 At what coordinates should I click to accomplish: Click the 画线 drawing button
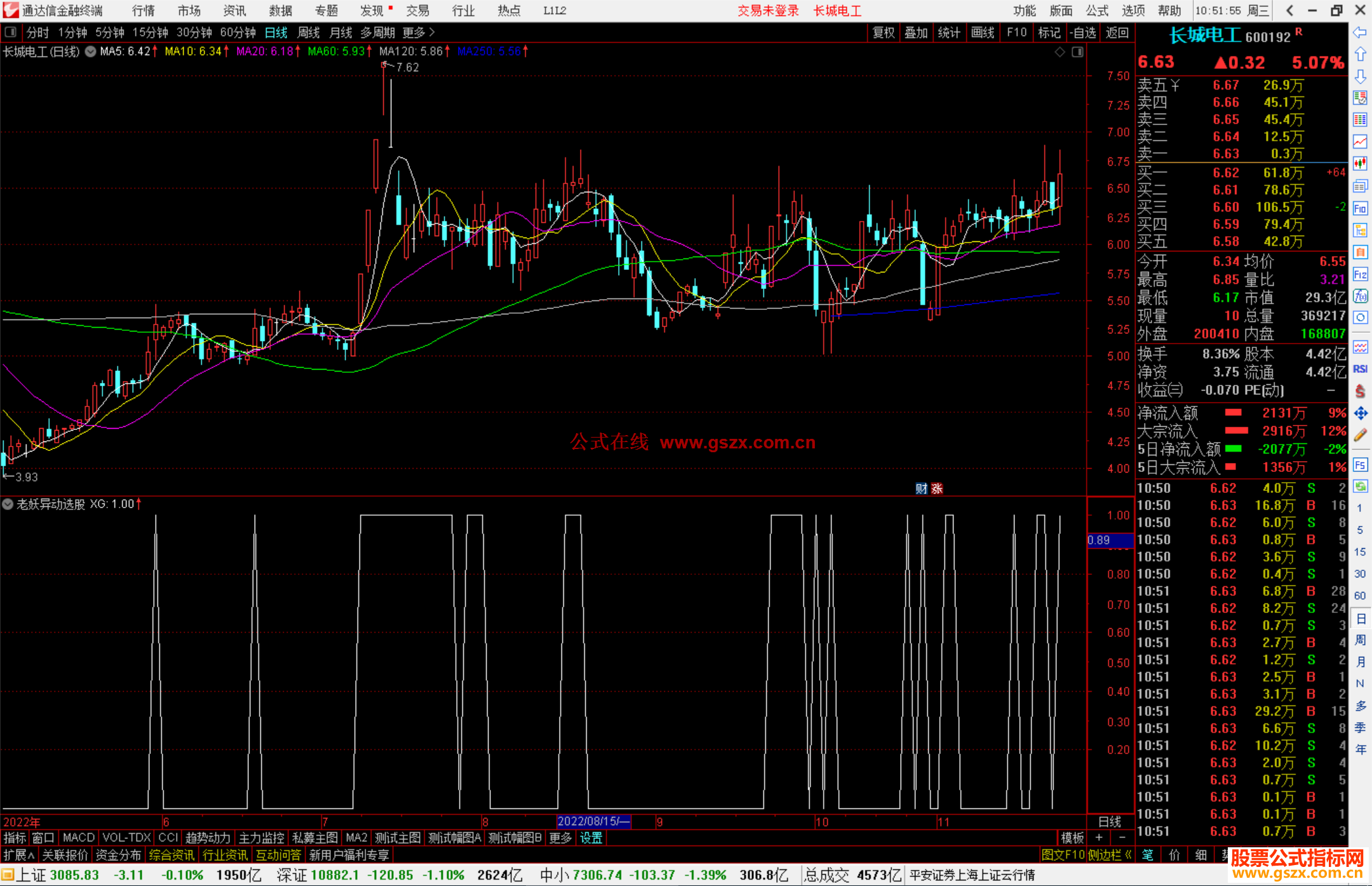[x=983, y=32]
